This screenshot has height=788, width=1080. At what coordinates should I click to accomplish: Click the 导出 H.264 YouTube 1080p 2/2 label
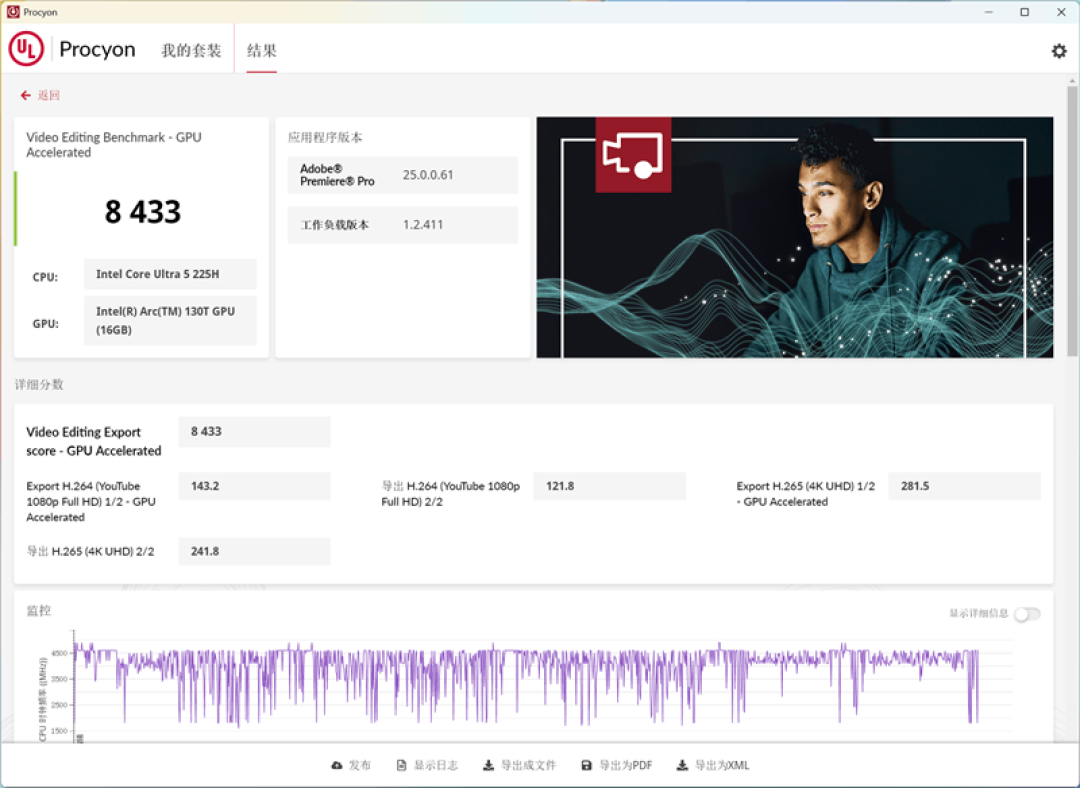point(450,494)
